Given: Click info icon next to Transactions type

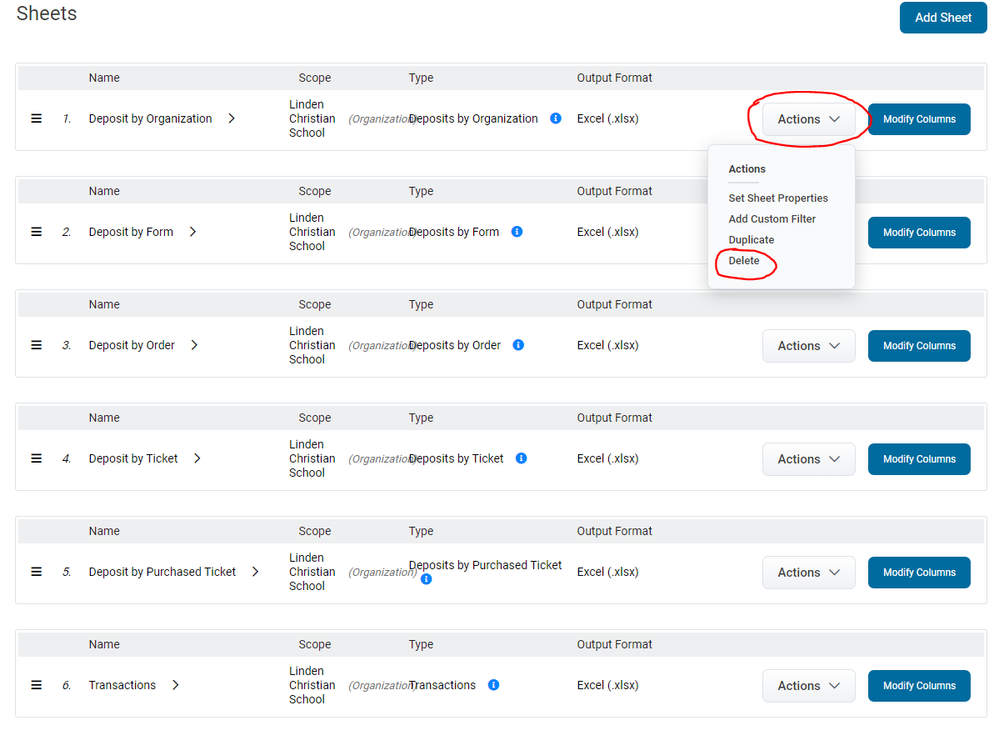Looking at the screenshot, I should point(494,685).
